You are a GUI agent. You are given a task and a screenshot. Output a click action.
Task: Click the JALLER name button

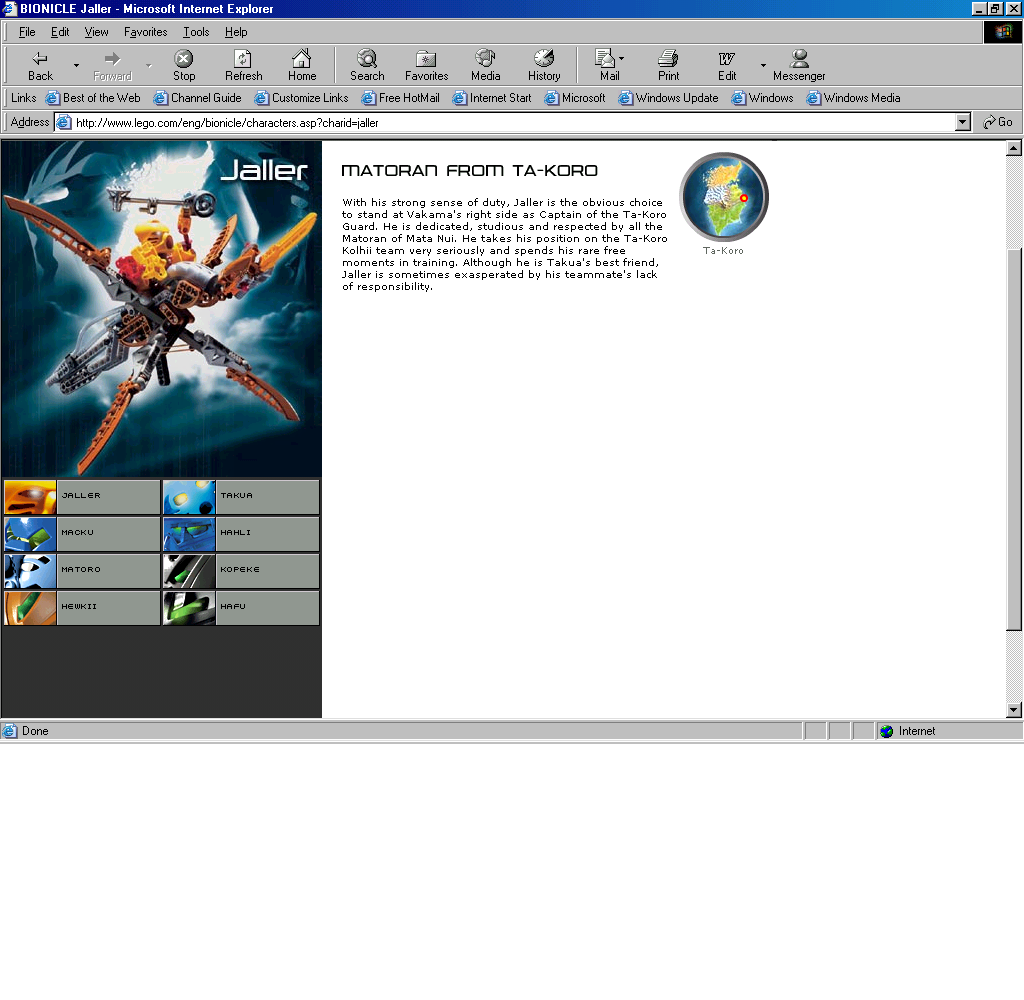(108, 497)
